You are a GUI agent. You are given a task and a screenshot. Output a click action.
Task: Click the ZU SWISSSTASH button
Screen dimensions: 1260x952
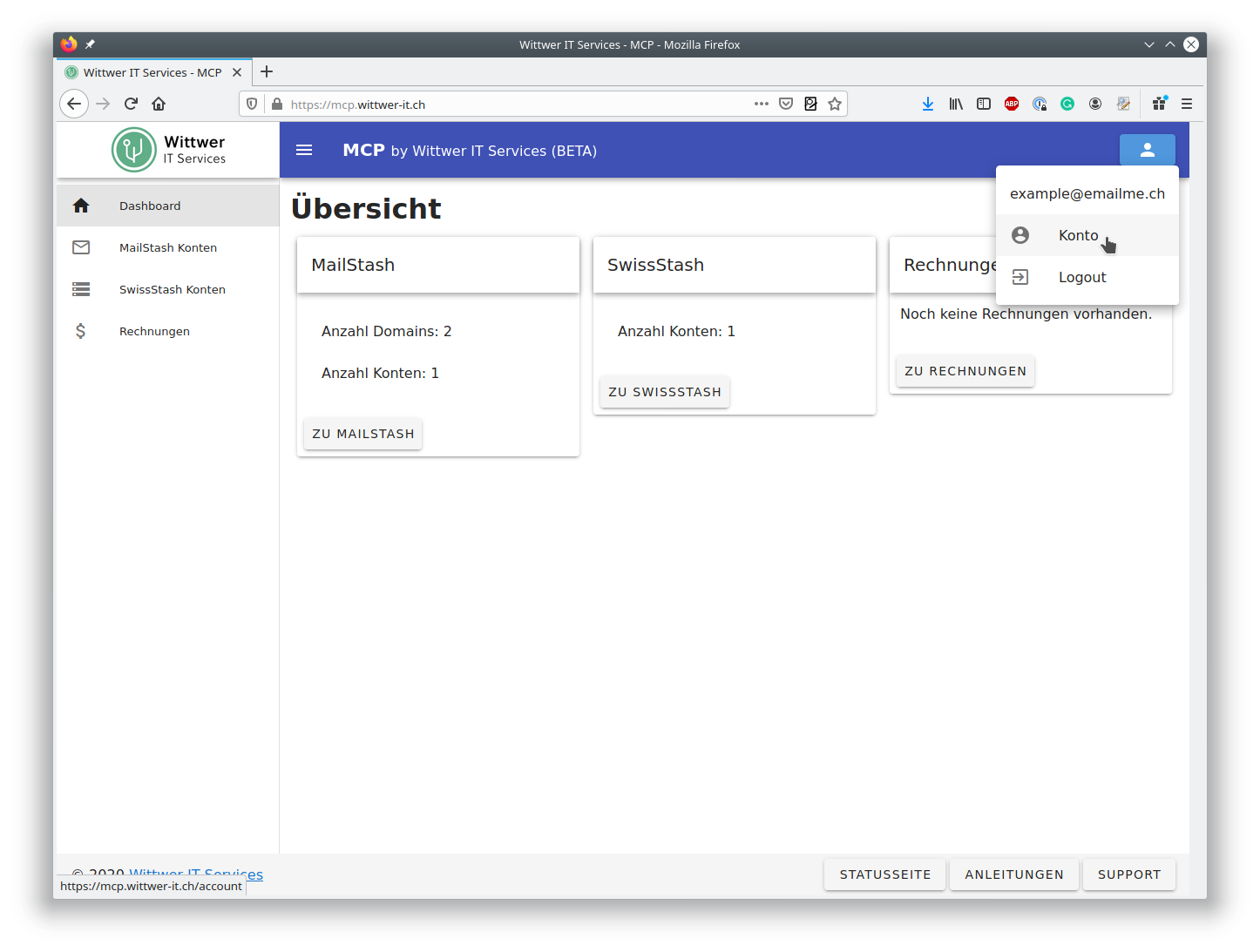click(665, 392)
